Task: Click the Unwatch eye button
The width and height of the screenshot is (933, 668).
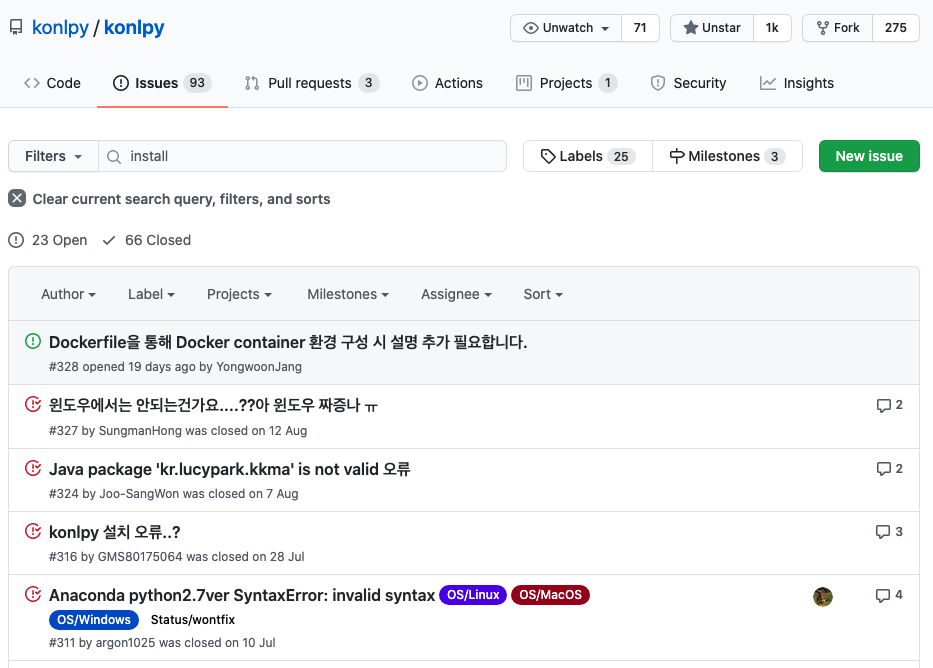Action: (x=566, y=28)
